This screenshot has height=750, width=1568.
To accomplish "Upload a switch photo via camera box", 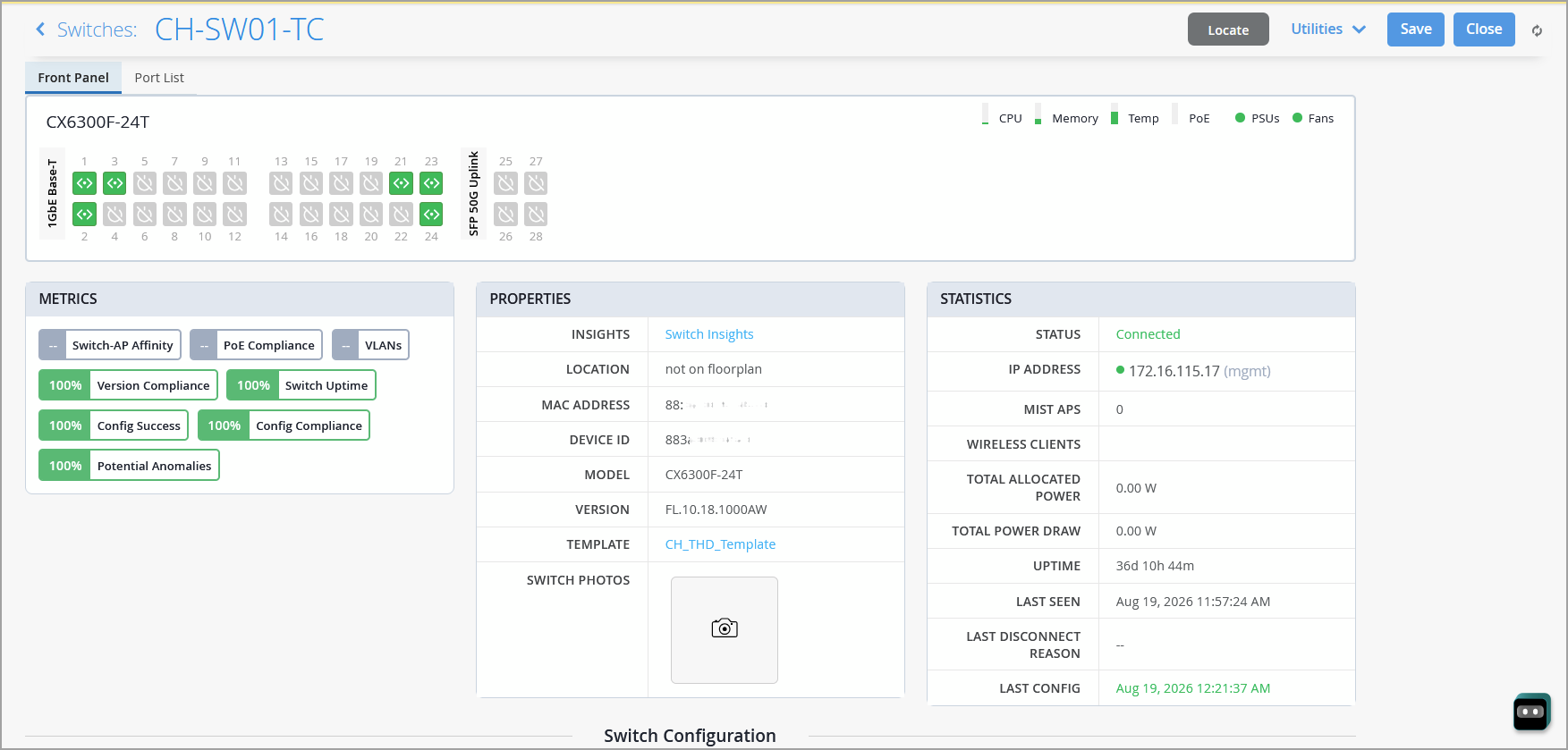I will click(725, 629).
